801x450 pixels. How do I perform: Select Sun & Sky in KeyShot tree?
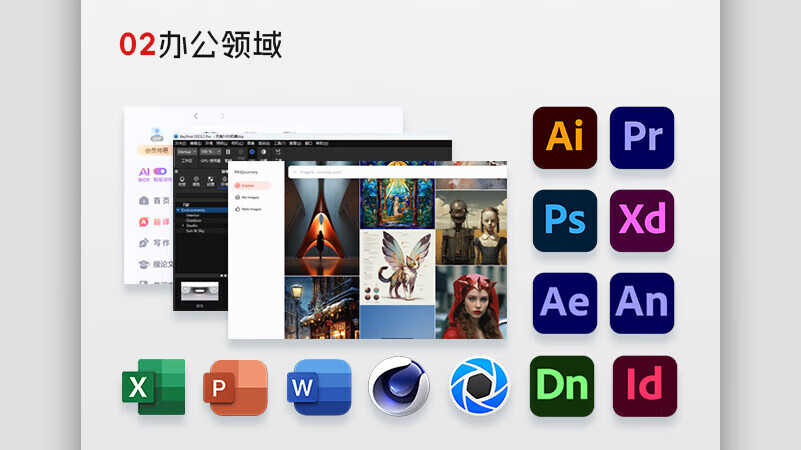[x=195, y=231]
